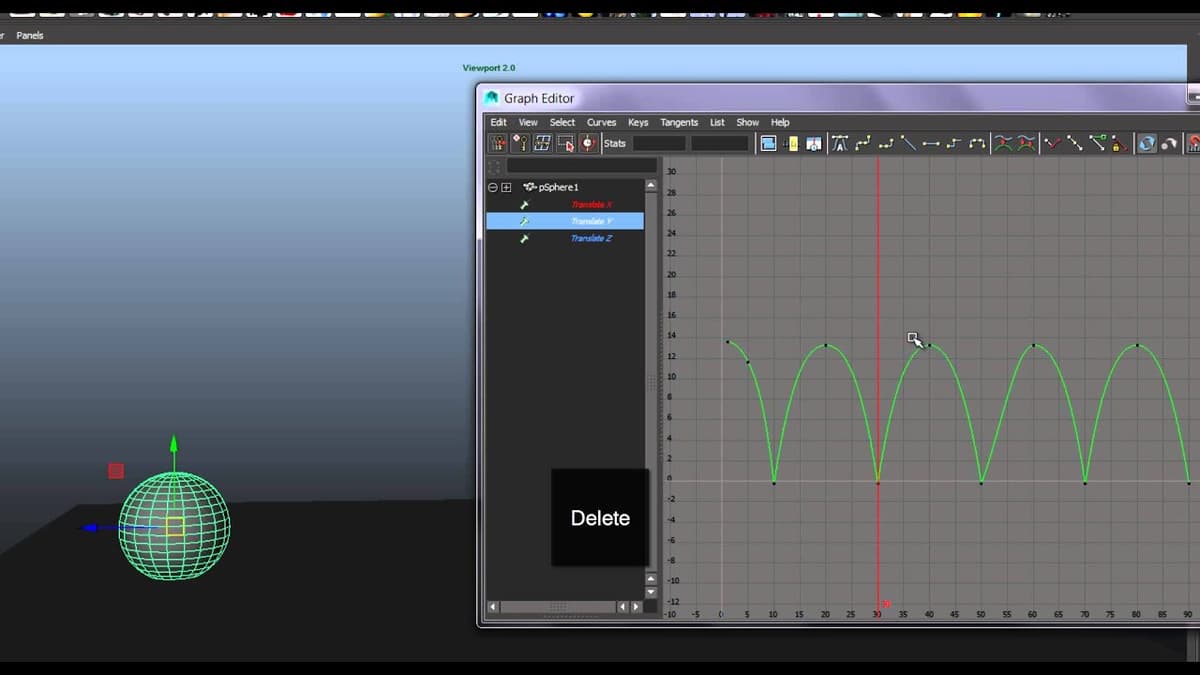Apply Linear tangents to selected keys
Image resolution: width=1200 pixels, height=675 pixels.
909,143
